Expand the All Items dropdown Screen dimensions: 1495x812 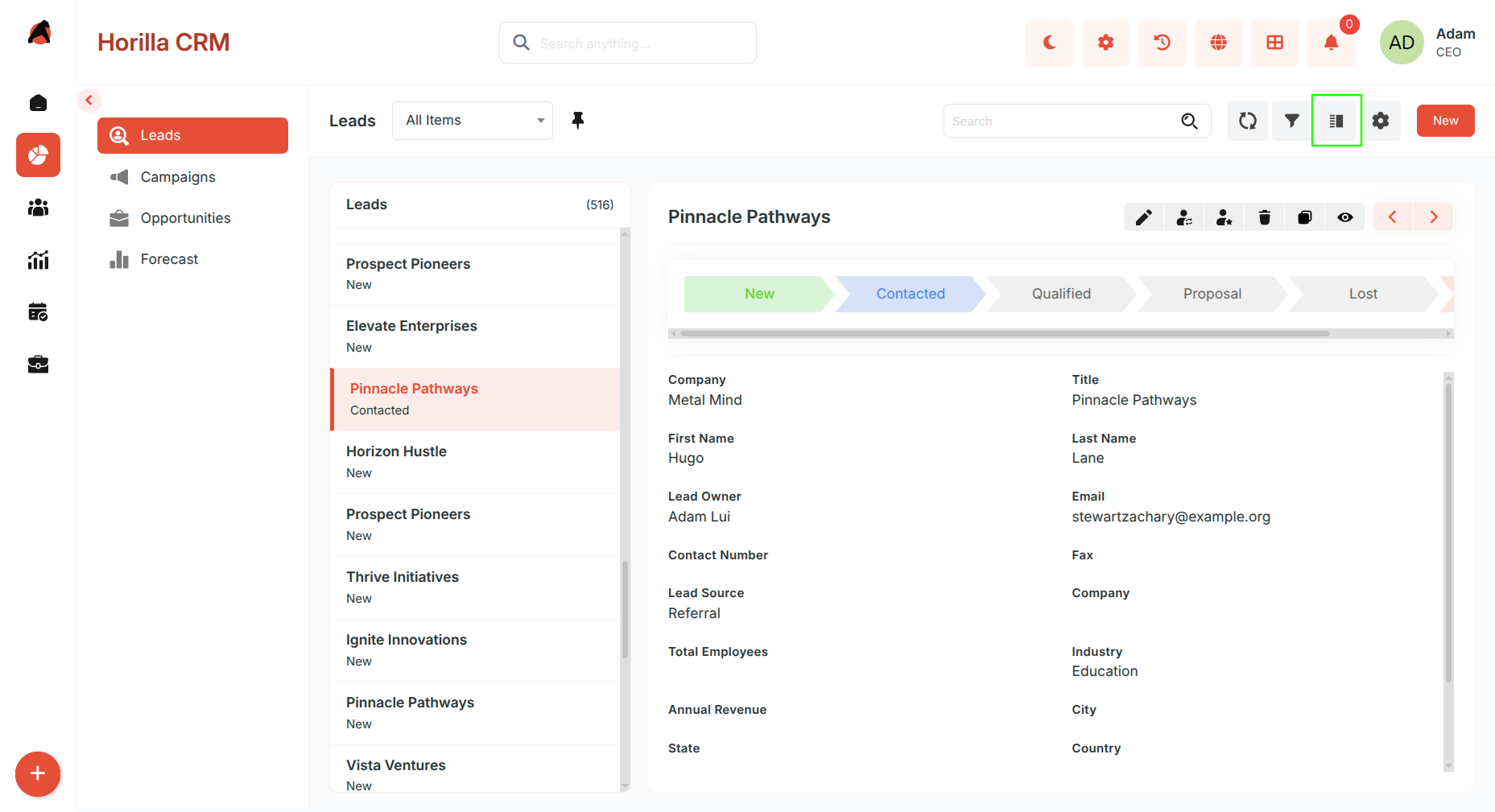tap(473, 121)
